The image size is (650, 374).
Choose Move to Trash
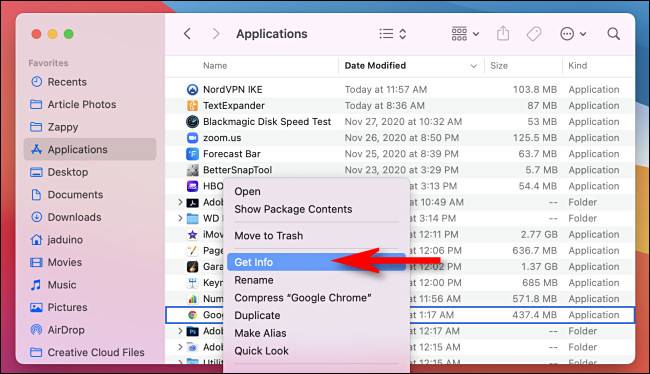coord(316,236)
